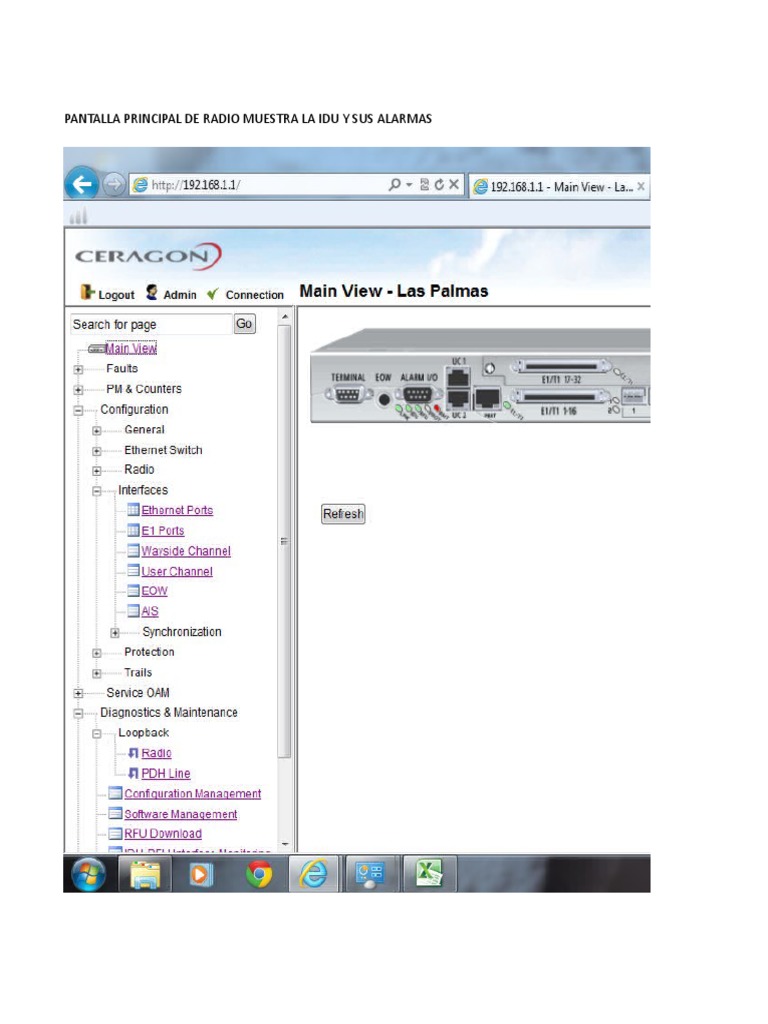This screenshot has width=768, height=1024.
Task: Click the navigation tree scroll down arrow
Action: coord(285,844)
